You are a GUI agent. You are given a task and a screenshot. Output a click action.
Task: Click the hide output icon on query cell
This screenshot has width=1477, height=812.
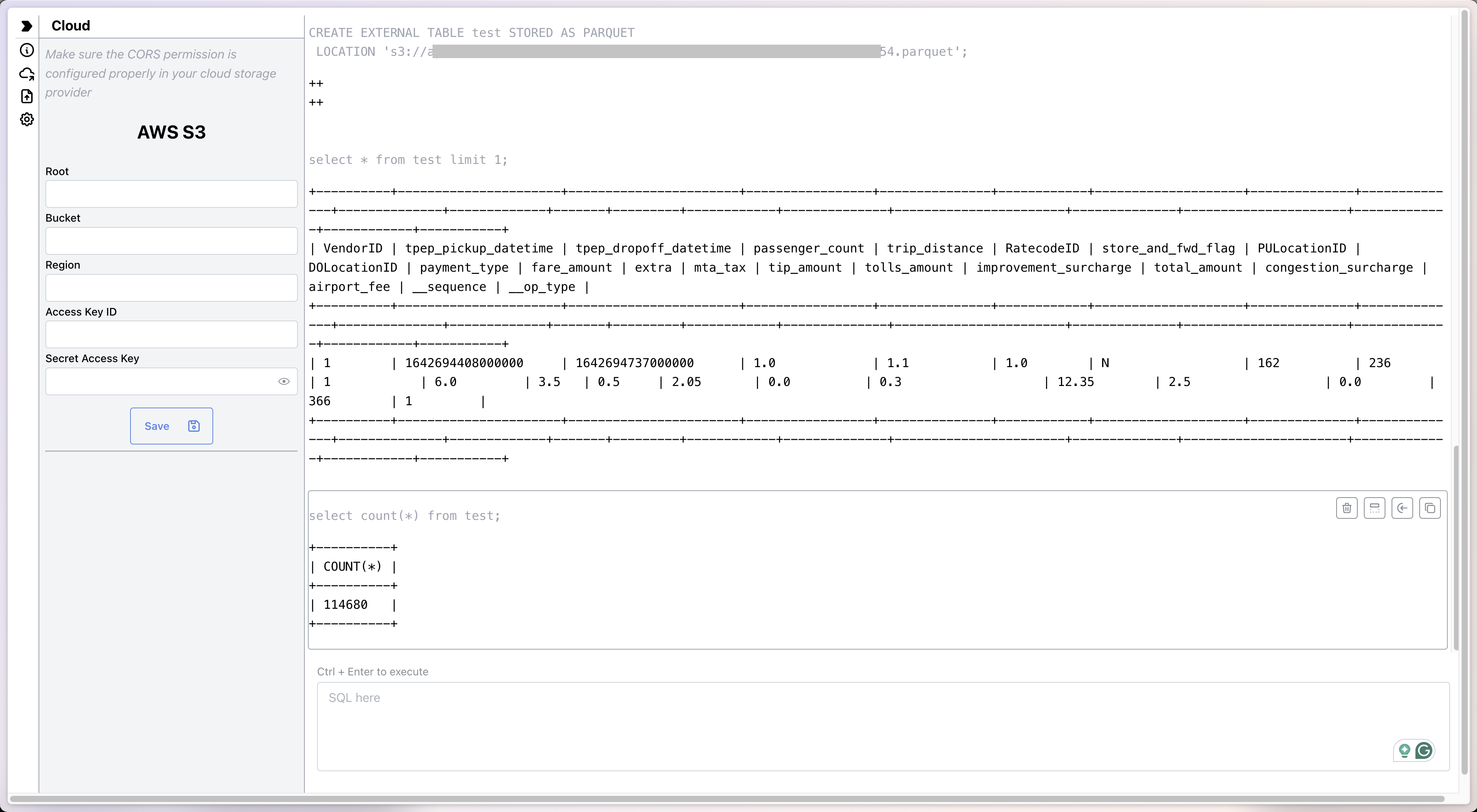[x=1374, y=508]
